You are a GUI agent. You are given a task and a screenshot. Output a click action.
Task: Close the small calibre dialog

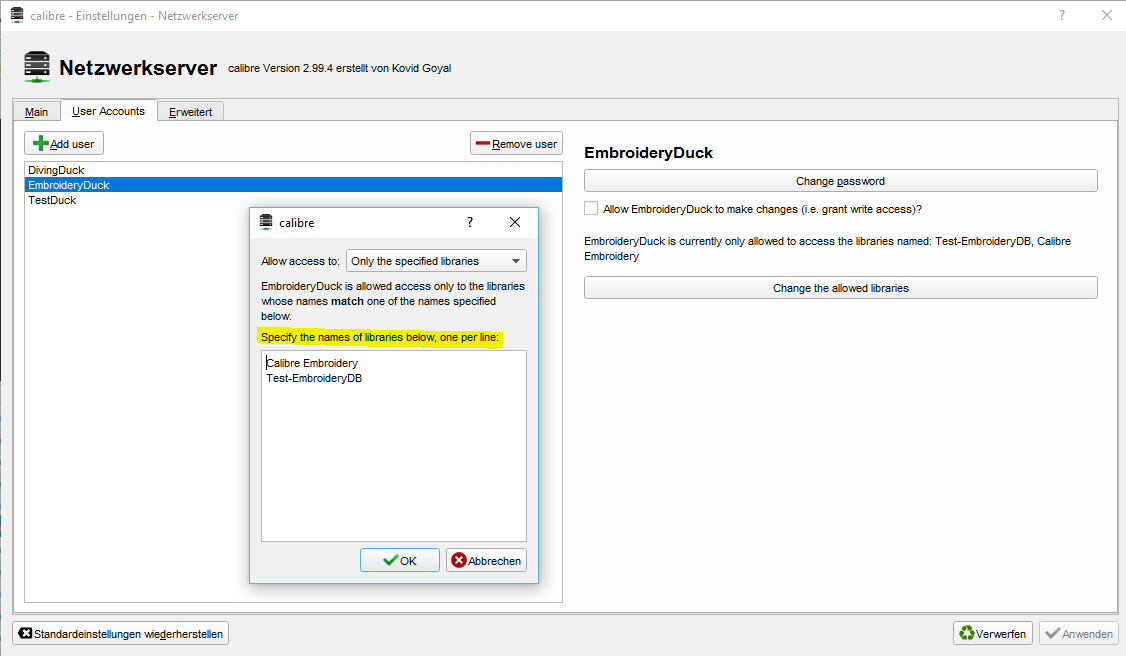(x=515, y=222)
